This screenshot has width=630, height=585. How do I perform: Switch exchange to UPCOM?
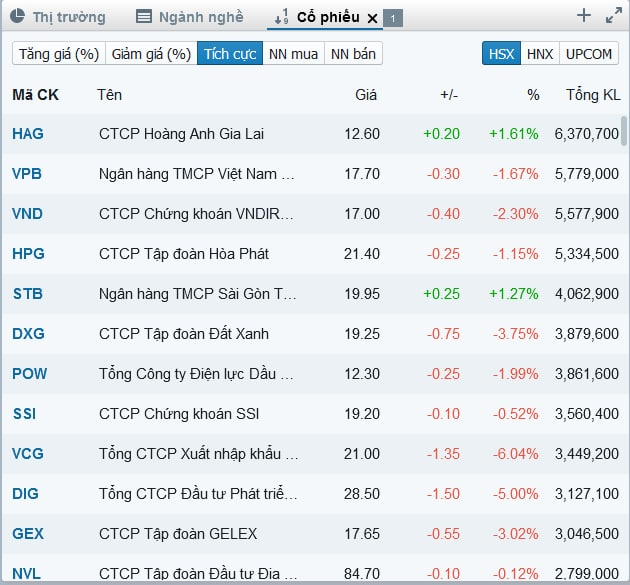coord(588,54)
